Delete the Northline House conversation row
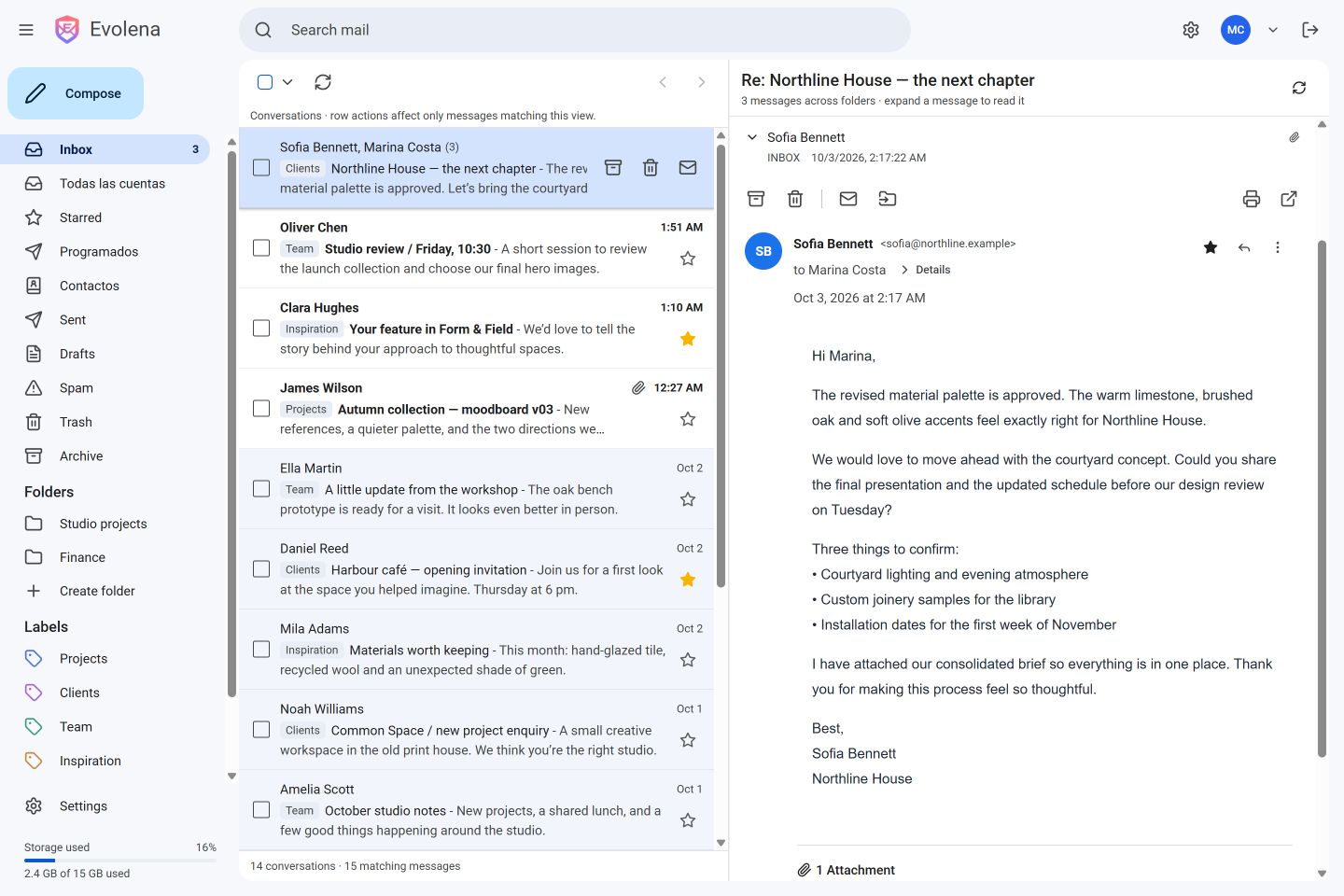 (x=651, y=168)
